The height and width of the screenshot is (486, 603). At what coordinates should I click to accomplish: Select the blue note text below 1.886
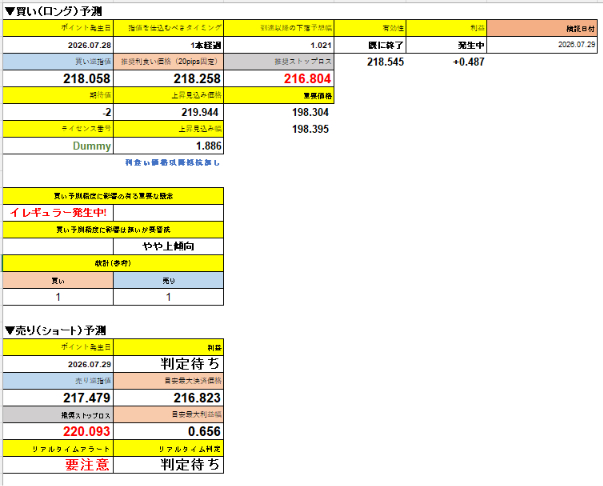point(172,163)
